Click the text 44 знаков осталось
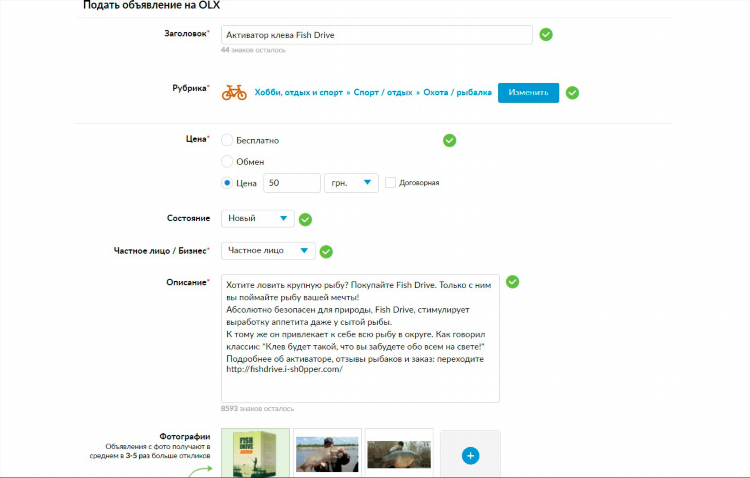The width and height of the screenshot is (750, 478). [x=253, y=50]
